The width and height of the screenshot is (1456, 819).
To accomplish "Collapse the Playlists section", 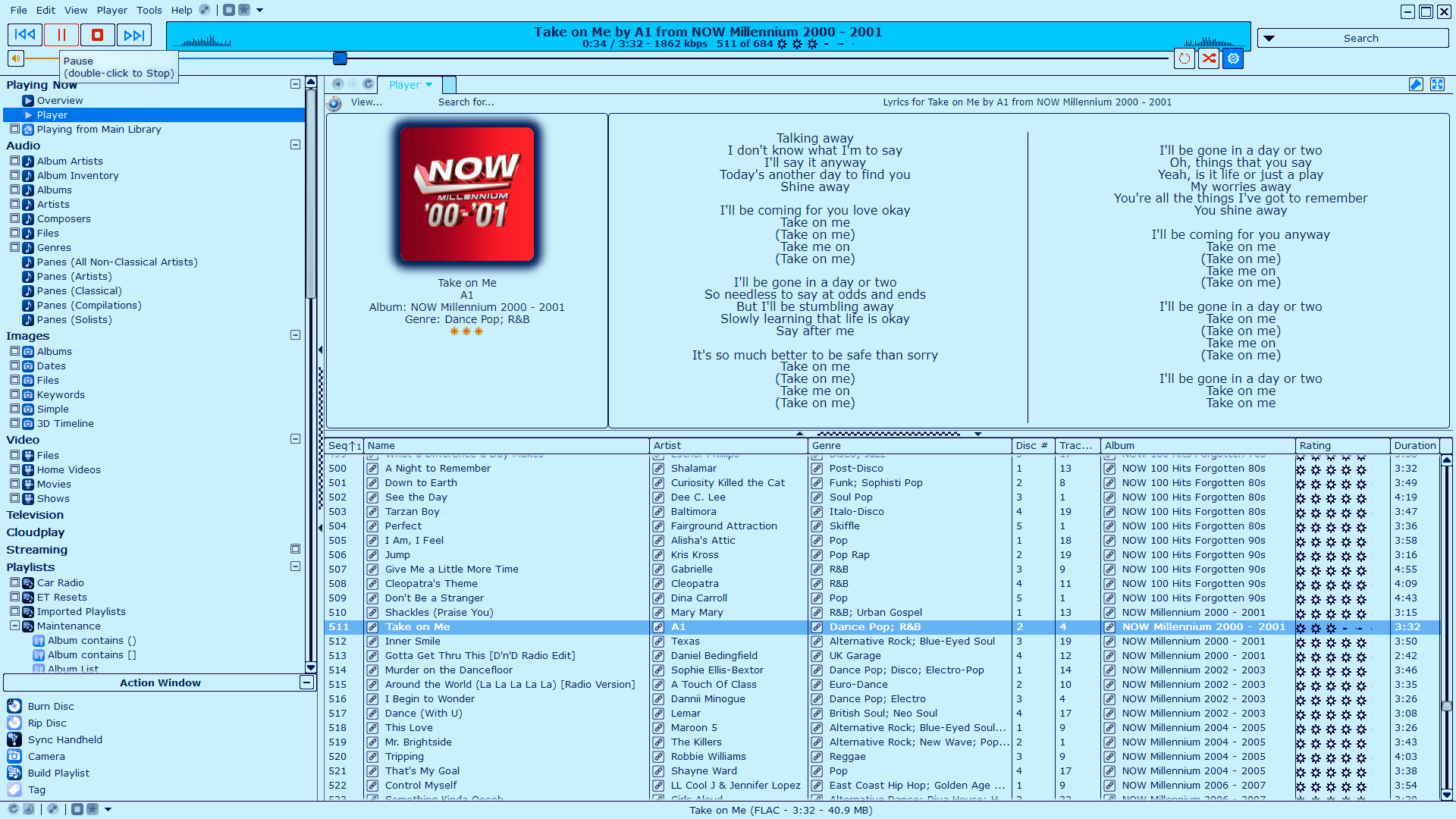I will [295, 566].
